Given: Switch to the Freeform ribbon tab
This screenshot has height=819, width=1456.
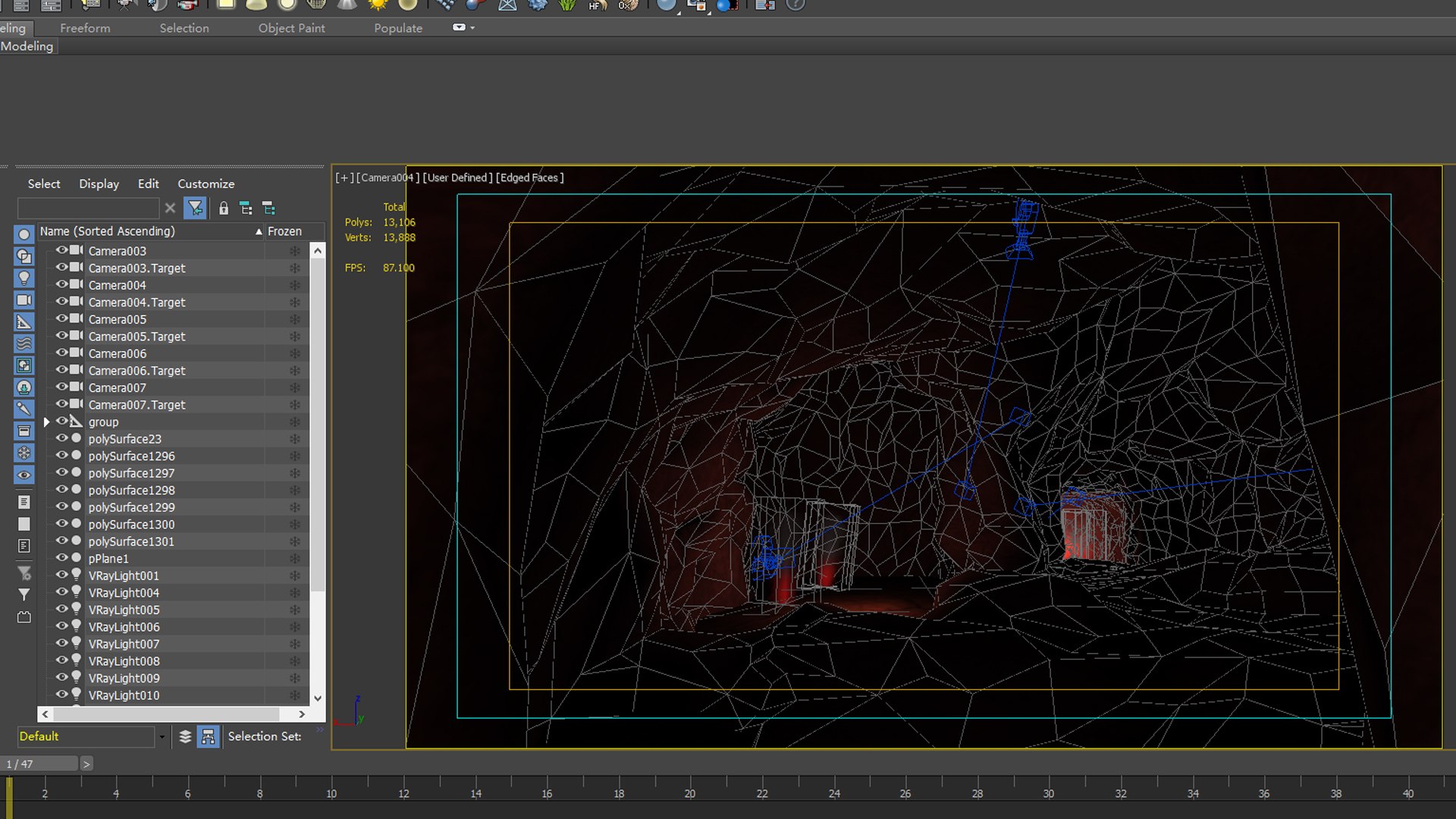Looking at the screenshot, I should tap(85, 28).
